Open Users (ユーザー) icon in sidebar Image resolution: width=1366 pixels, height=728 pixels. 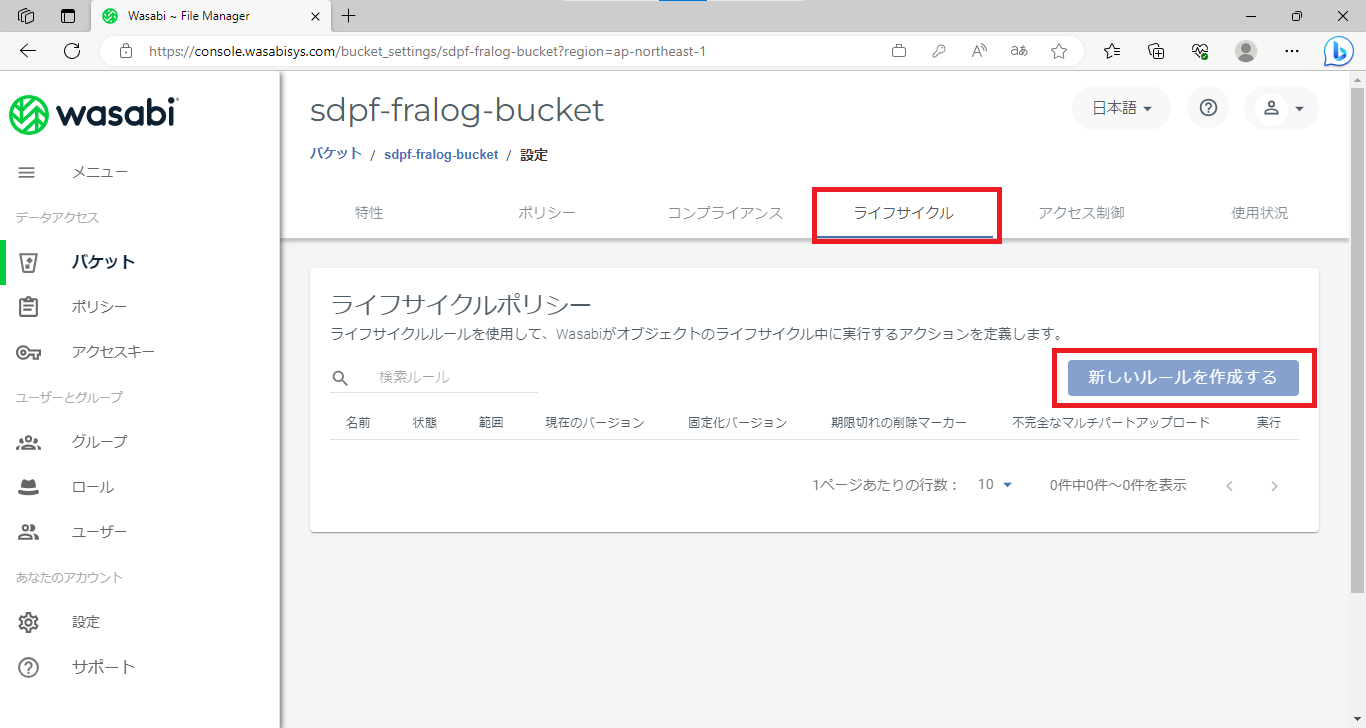[29, 532]
